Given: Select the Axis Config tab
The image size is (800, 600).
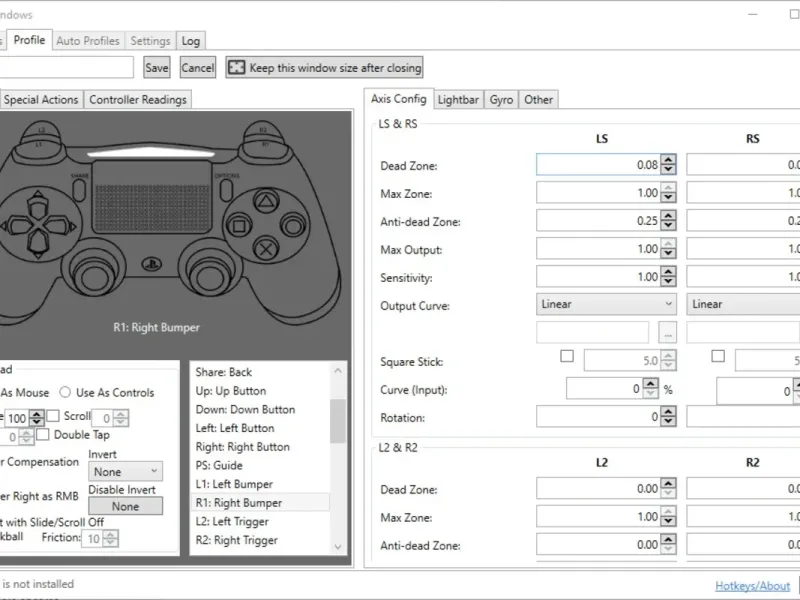Looking at the screenshot, I should pyautogui.click(x=398, y=98).
